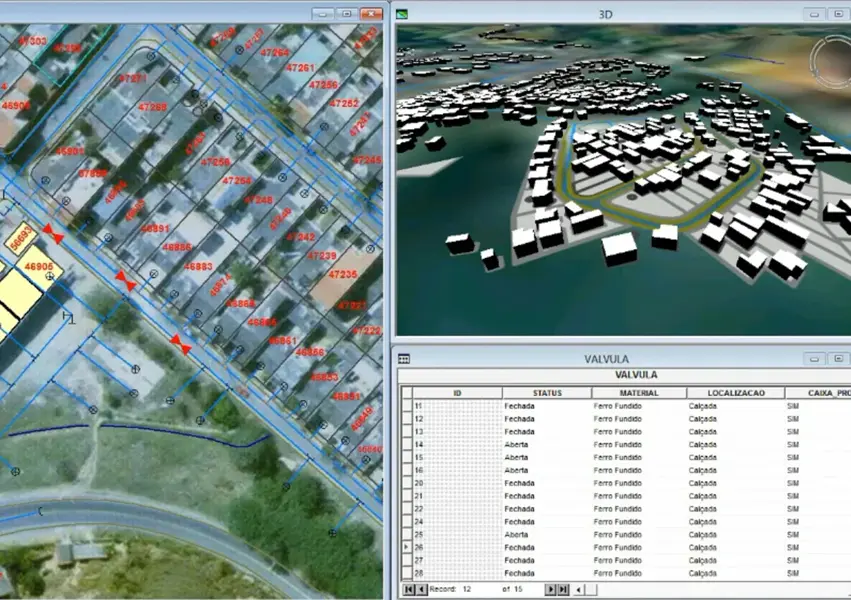The image size is (851, 600).
Task: Click the SIM value in row 28
Action: point(793,573)
